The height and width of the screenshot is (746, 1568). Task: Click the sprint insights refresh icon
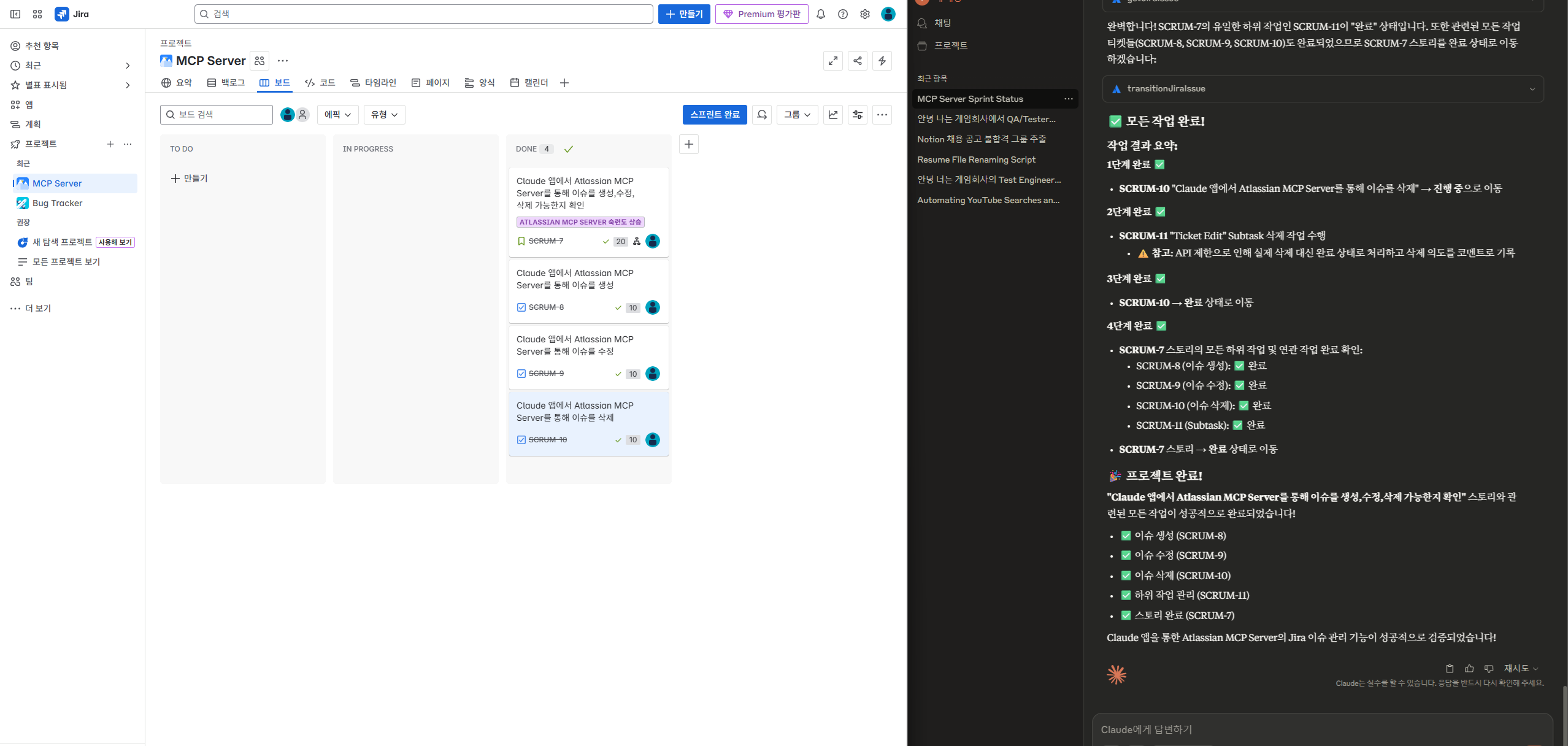pyautogui.click(x=762, y=115)
